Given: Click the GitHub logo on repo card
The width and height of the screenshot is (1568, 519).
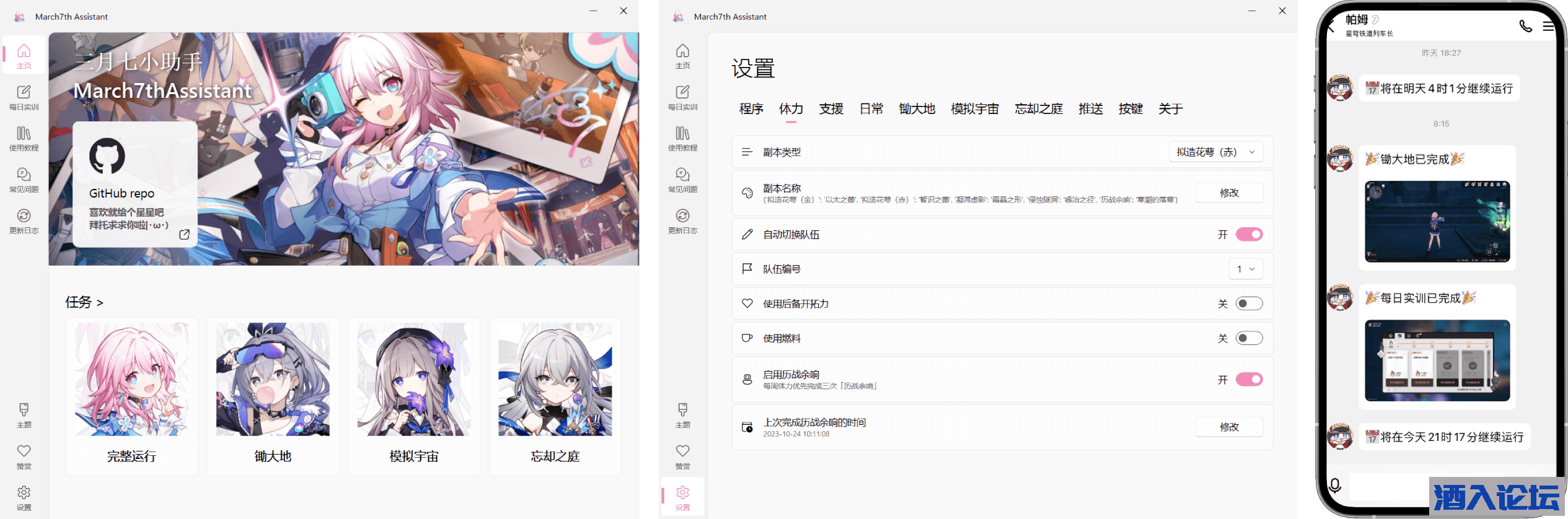Looking at the screenshot, I should point(107,155).
